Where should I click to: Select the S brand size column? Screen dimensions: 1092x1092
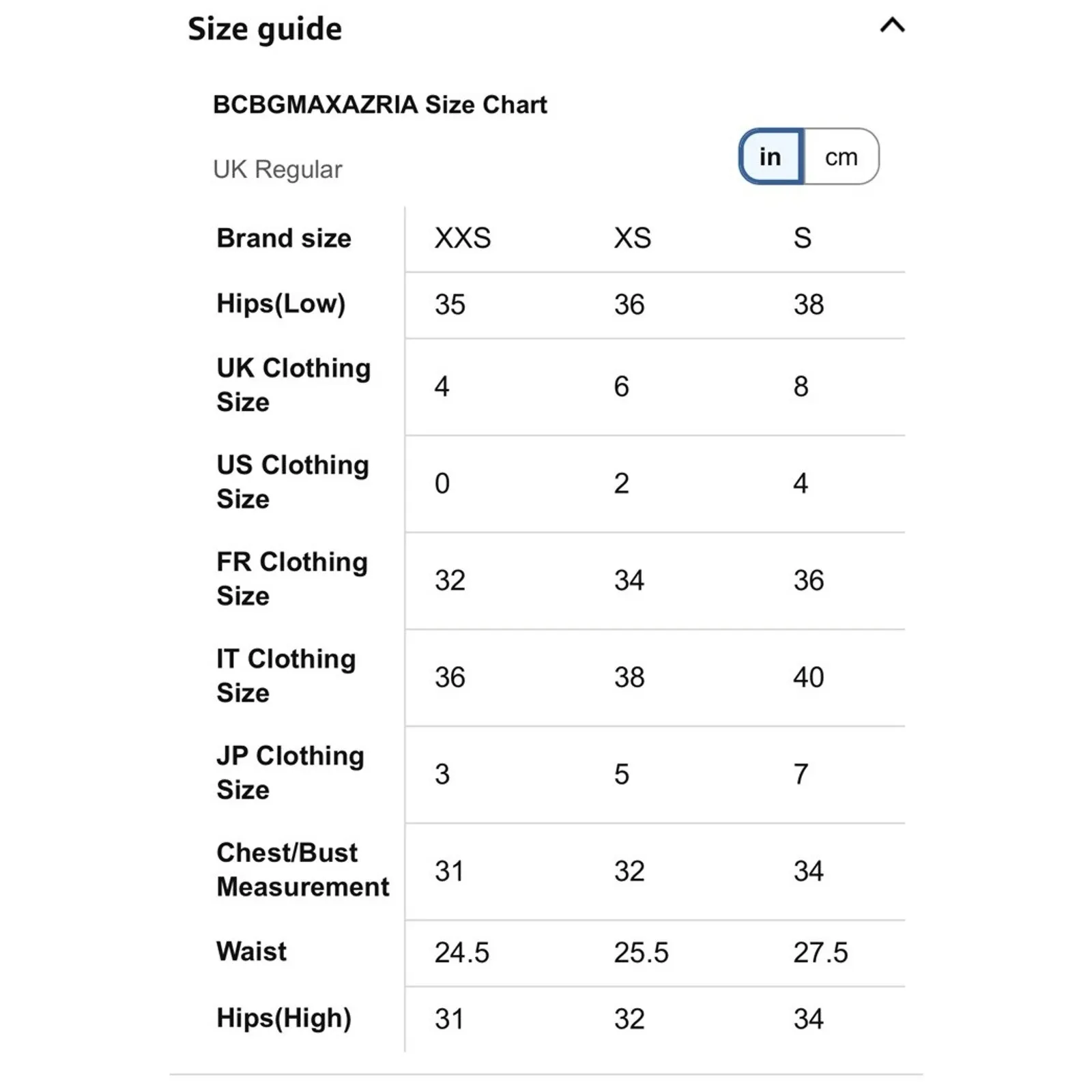click(x=802, y=238)
